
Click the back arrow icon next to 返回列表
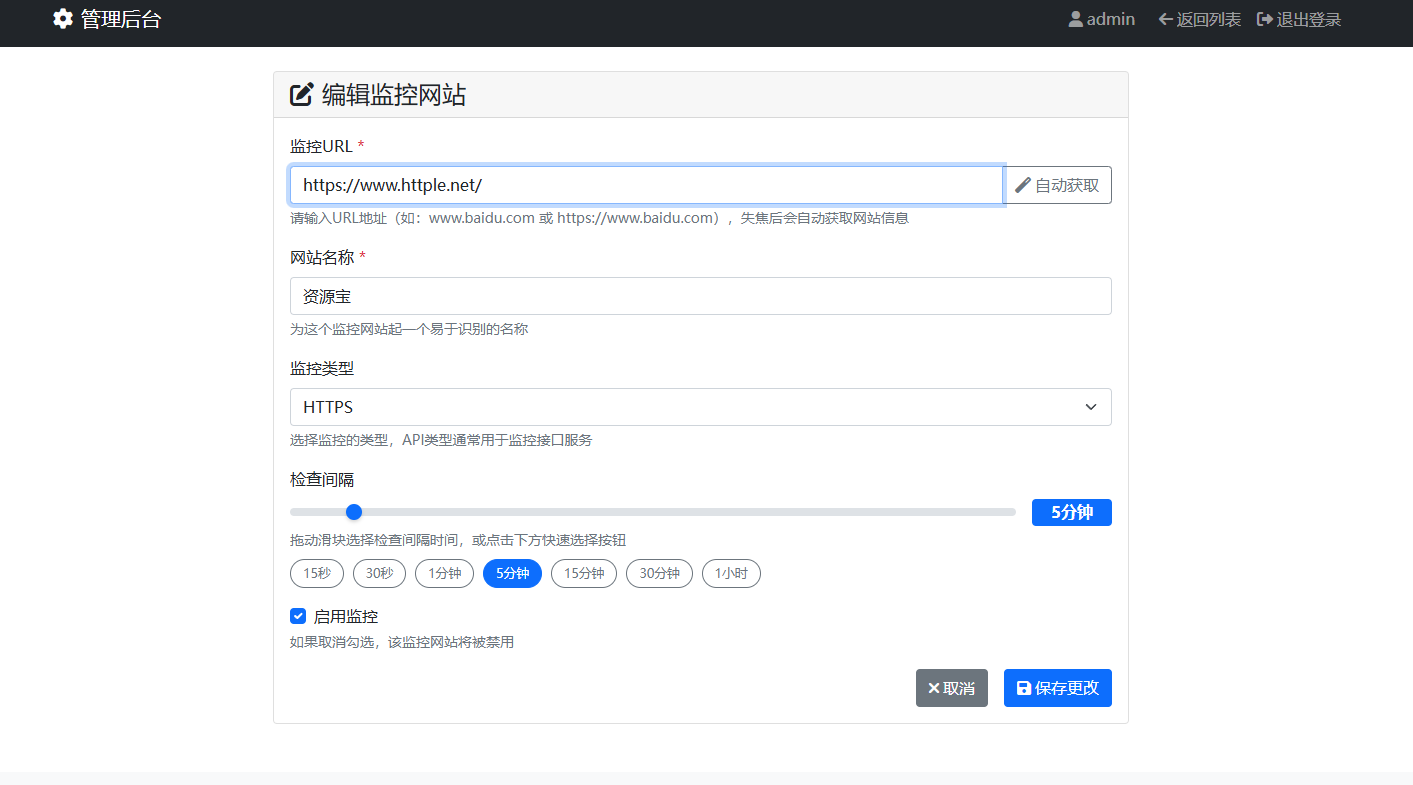[1165, 18]
